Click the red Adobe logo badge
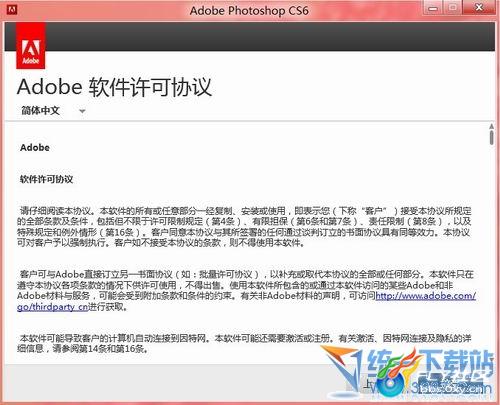The height and width of the screenshot is (405, 500). pyautogui.click(x=31, y=46)
